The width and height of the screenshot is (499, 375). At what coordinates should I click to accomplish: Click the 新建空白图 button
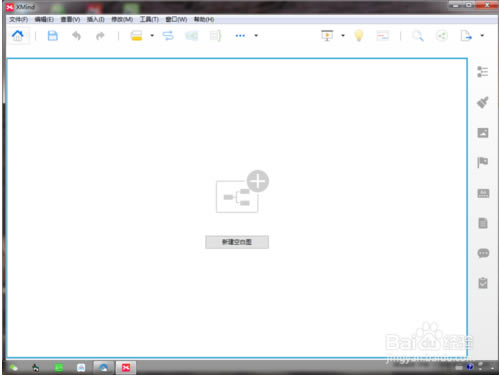click(237, 242)
